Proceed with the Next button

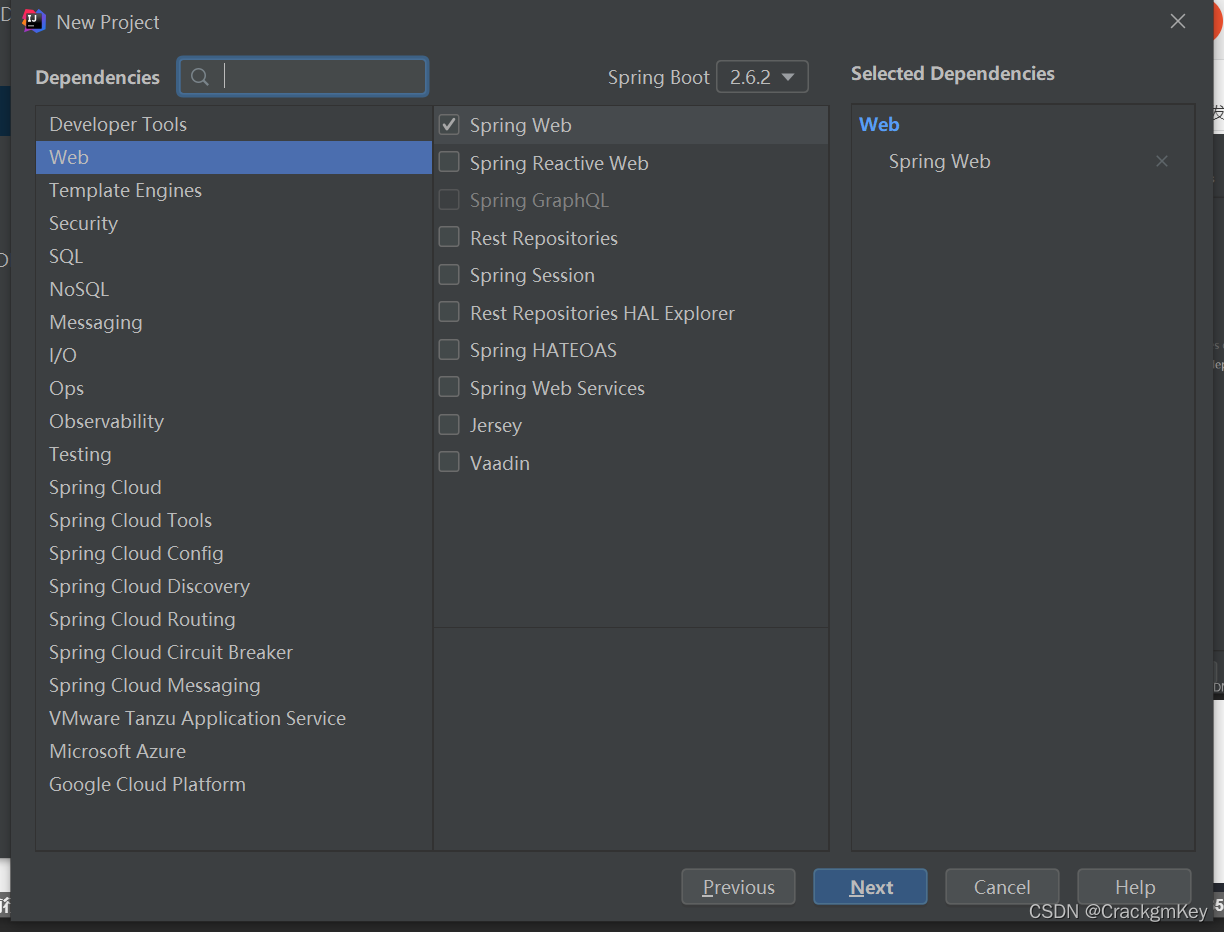pyautogui.click(x=870, y=887)
